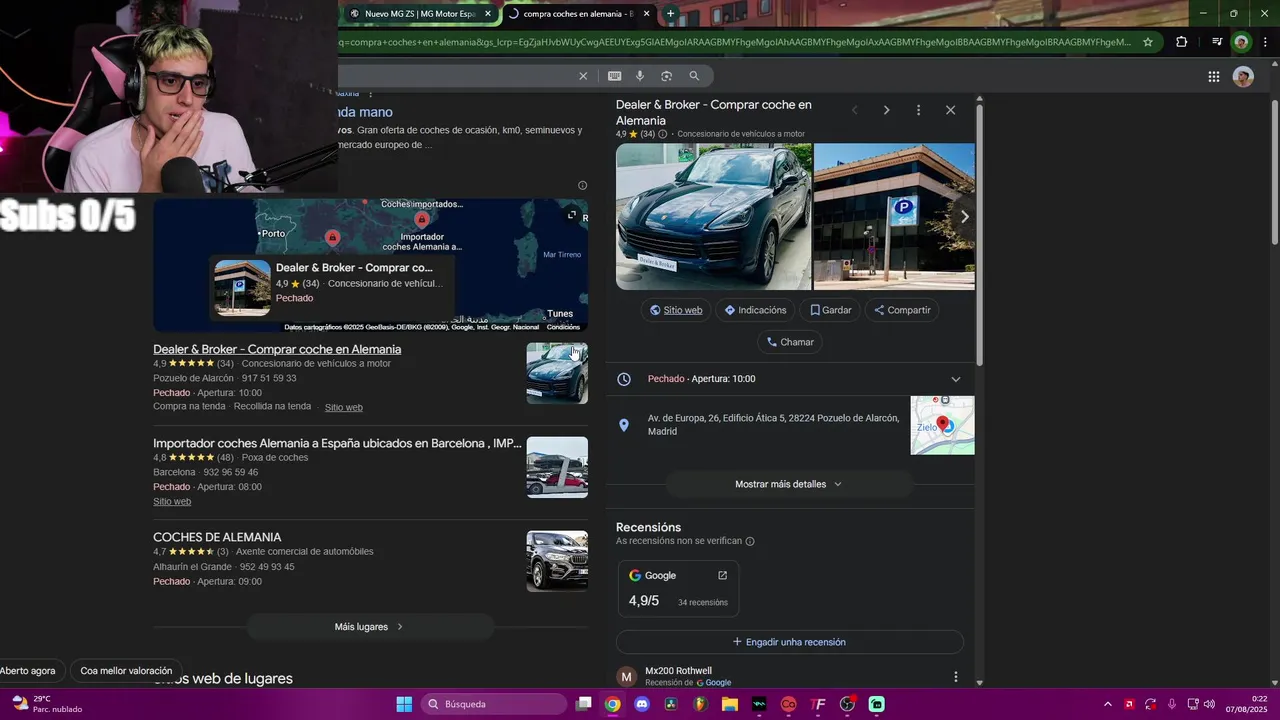
Task: Open Dealer & Broker - Comprar coche listing
Action: (277, 349)
